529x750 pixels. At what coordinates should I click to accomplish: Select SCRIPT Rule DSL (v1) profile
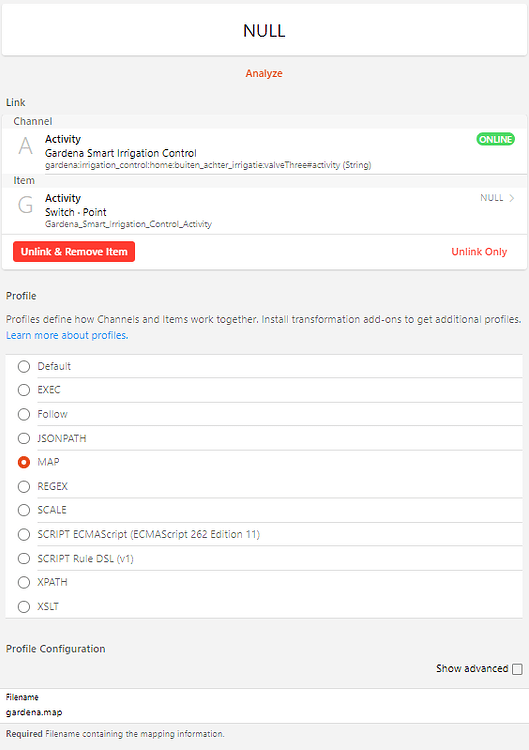click(24, 558)
